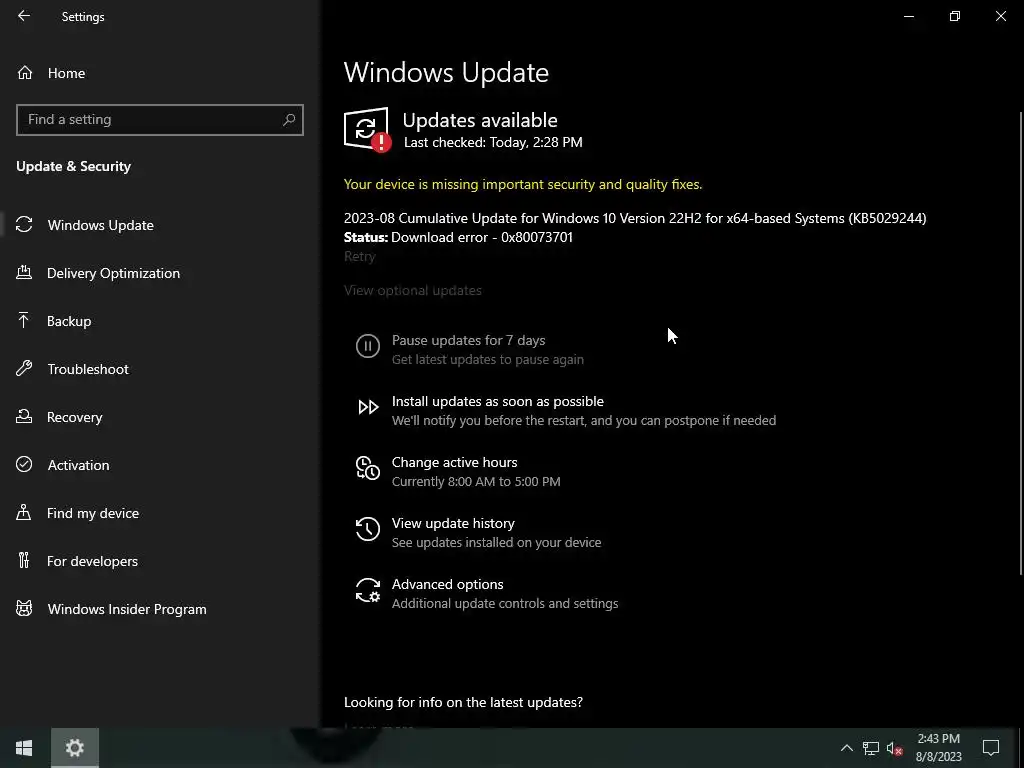Click the update status icon with red alert
This screenshot has width=1024, height=768.
[x=367, y=130]
